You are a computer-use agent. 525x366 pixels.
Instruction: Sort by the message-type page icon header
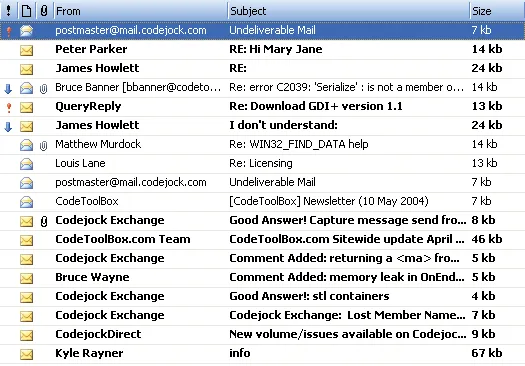[26, 11]
